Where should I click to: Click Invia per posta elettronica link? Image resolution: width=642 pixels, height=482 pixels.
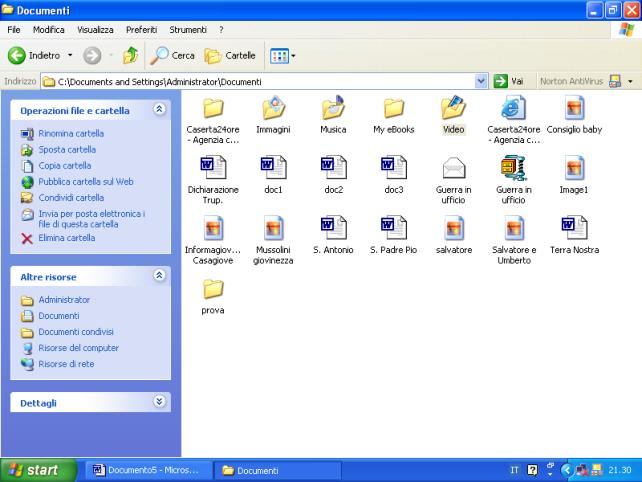point(91,219)
